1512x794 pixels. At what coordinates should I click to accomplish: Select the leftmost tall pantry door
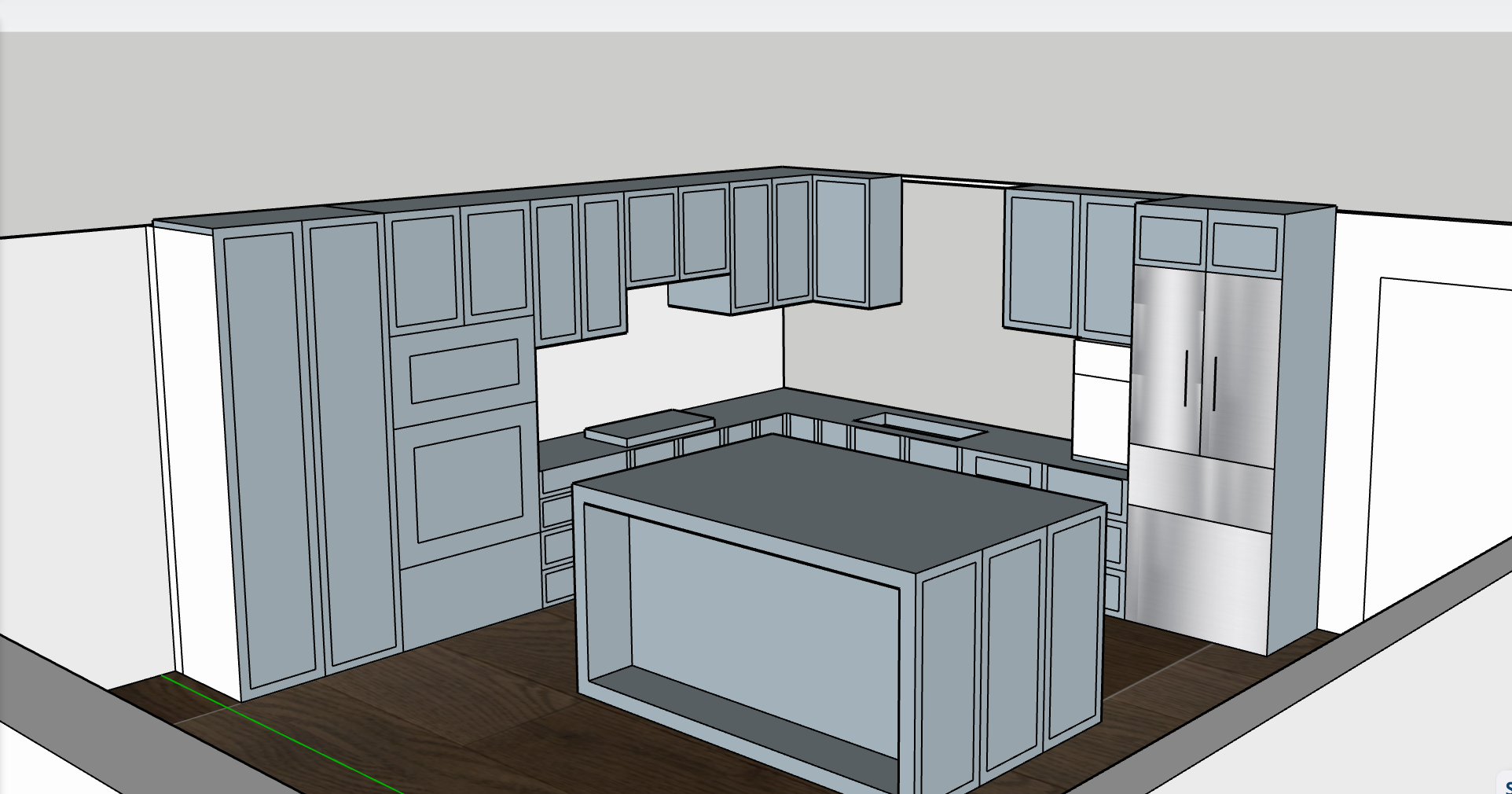[270, 456]
